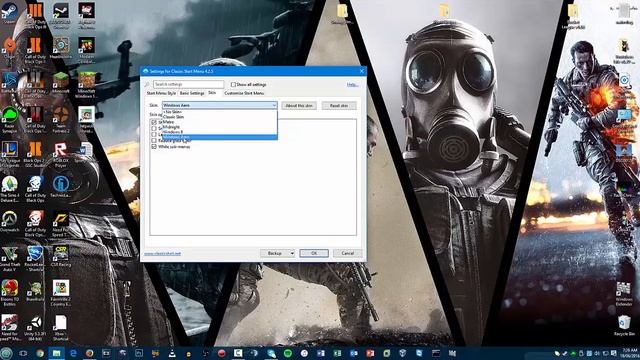Select the Technic Launcher desktop icon
Viewport: 640px width, 360px height.
point(60,187)
